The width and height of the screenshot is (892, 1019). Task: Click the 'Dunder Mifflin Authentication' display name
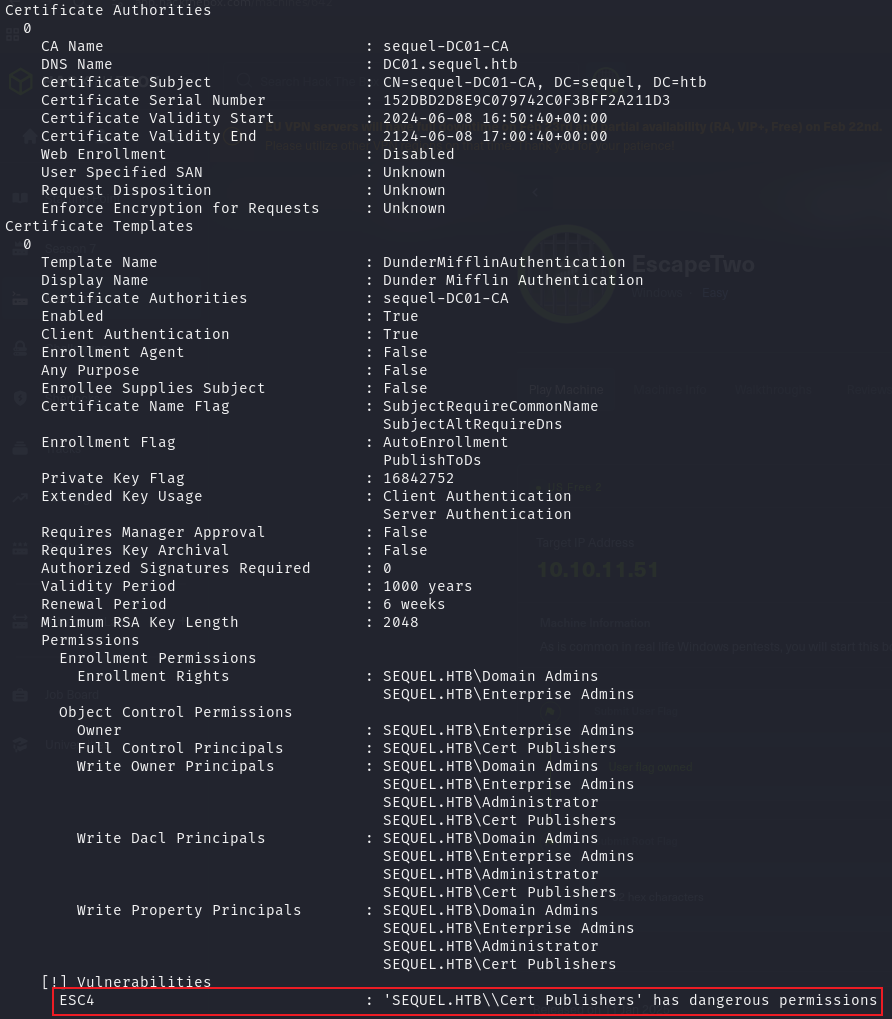coord(513,280)
